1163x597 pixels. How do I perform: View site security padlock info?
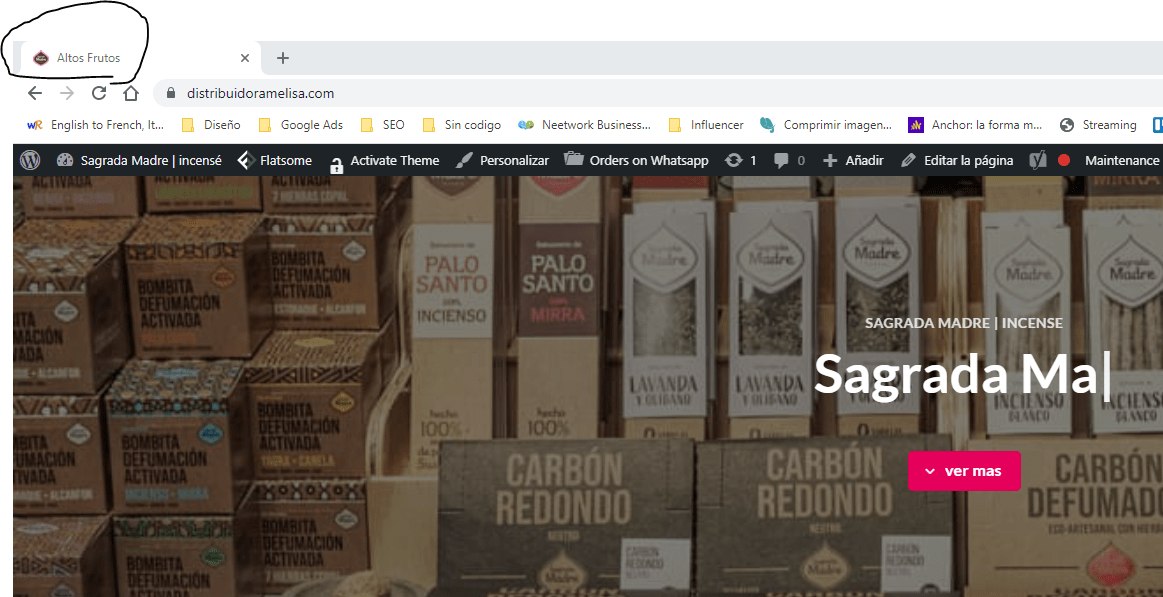[171, 93]
